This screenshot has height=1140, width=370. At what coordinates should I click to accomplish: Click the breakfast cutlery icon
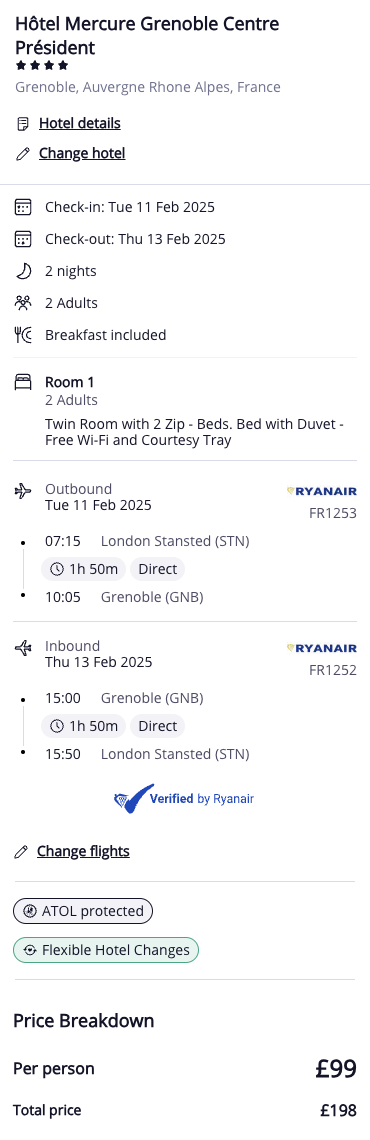[x=23, y=335]
